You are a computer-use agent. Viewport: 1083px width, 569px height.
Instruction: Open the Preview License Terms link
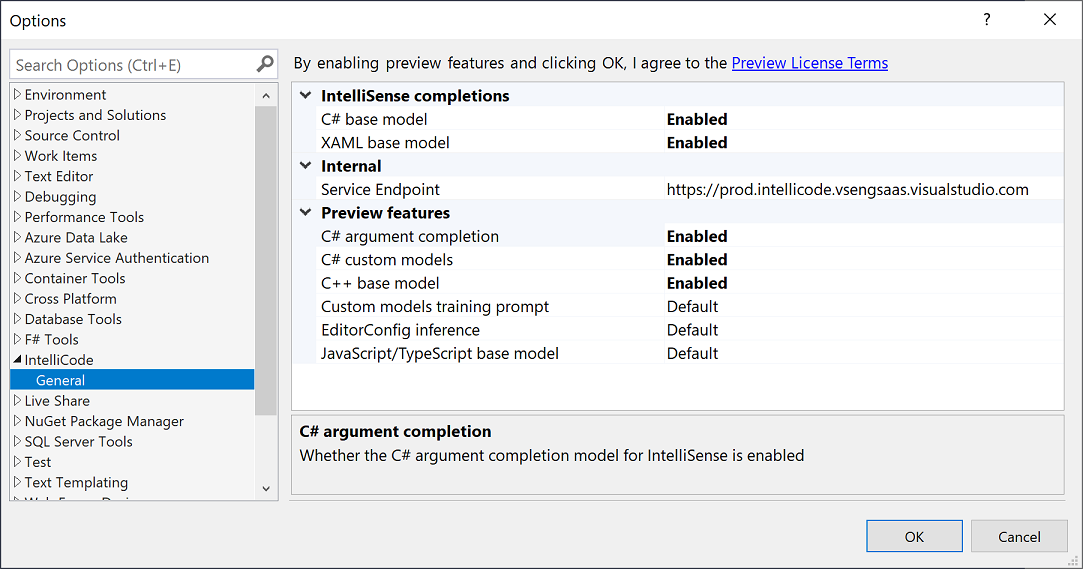[x=809, y=63]
